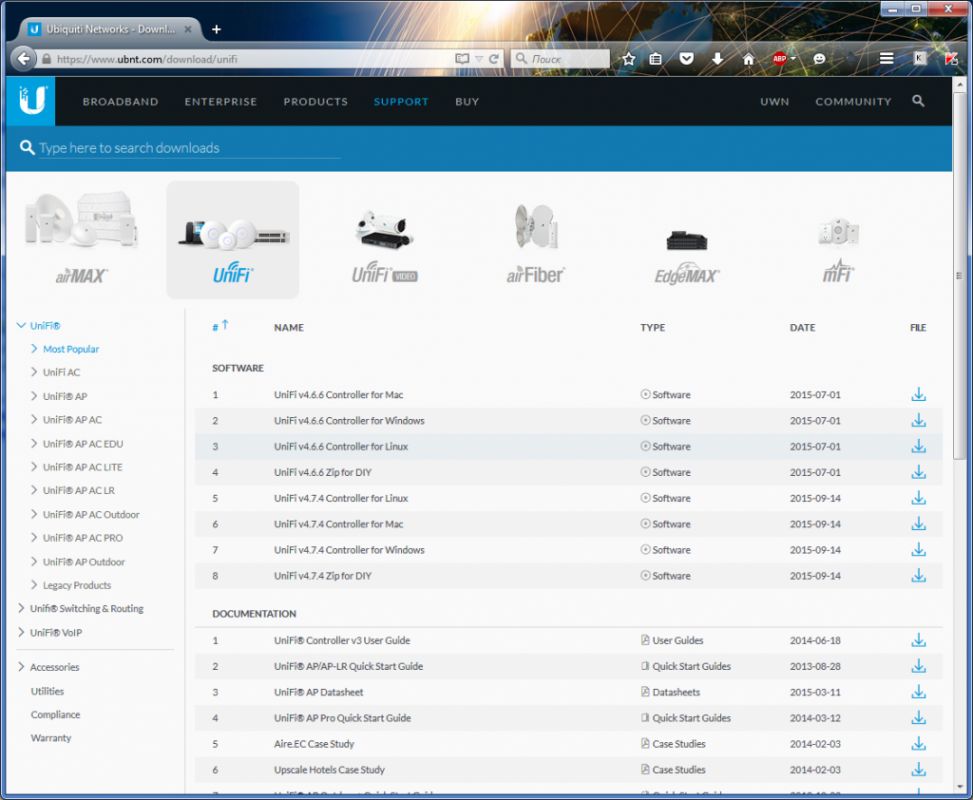Open the UWN navigation link
Viewport: 973px width, 800px height.
tap(774, 102)
